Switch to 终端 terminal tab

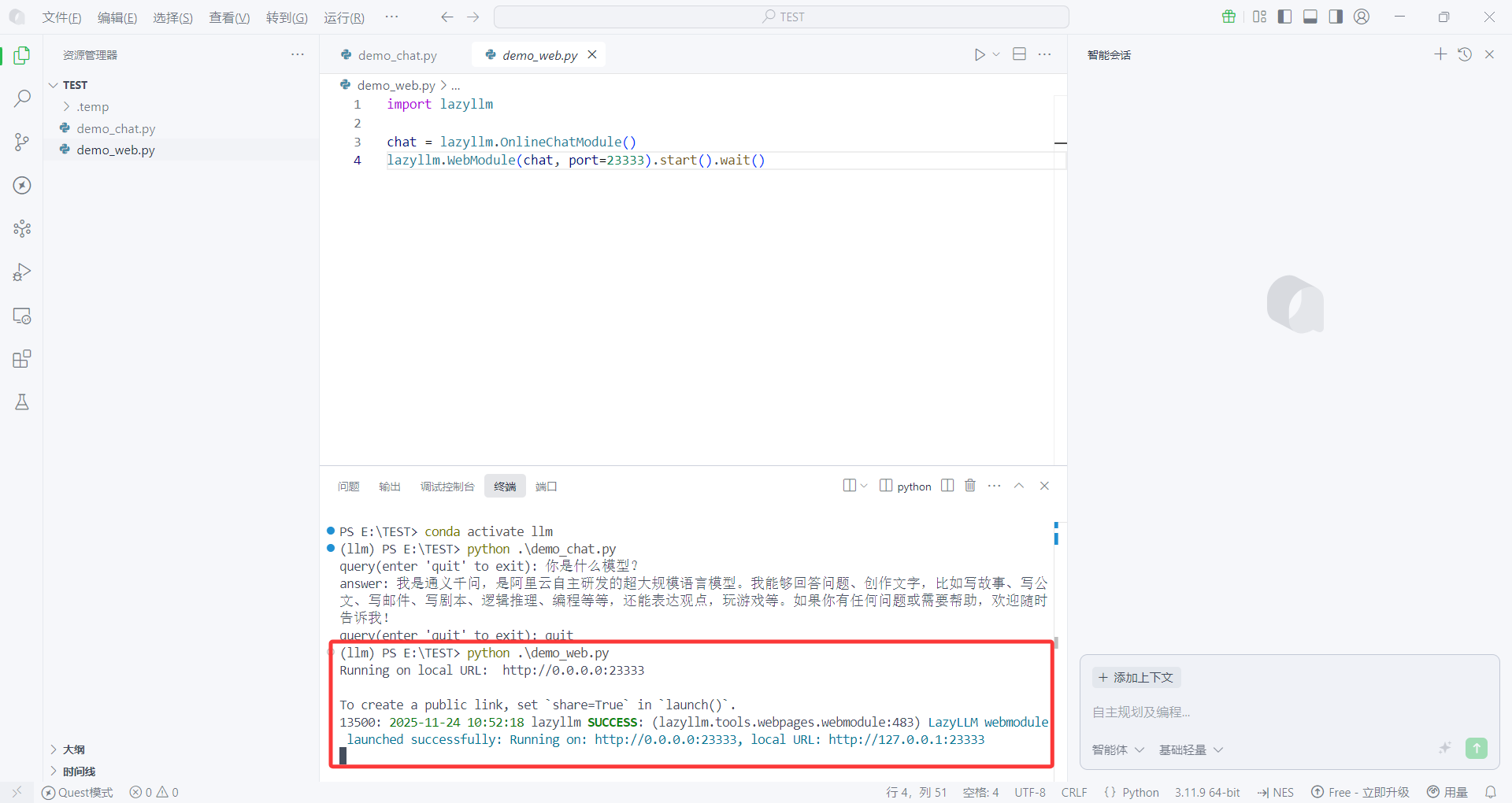pyautogui.click(x=505, y=487)
